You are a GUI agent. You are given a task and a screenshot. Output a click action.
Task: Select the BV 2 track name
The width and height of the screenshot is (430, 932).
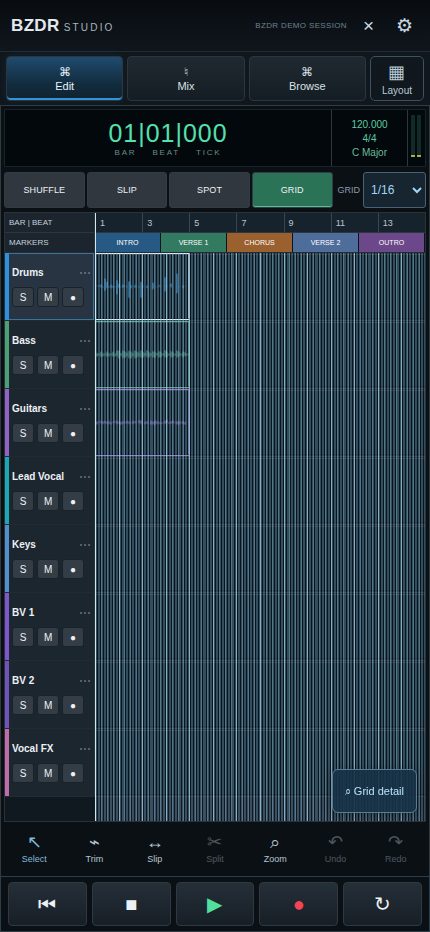[x=24, y=680]
